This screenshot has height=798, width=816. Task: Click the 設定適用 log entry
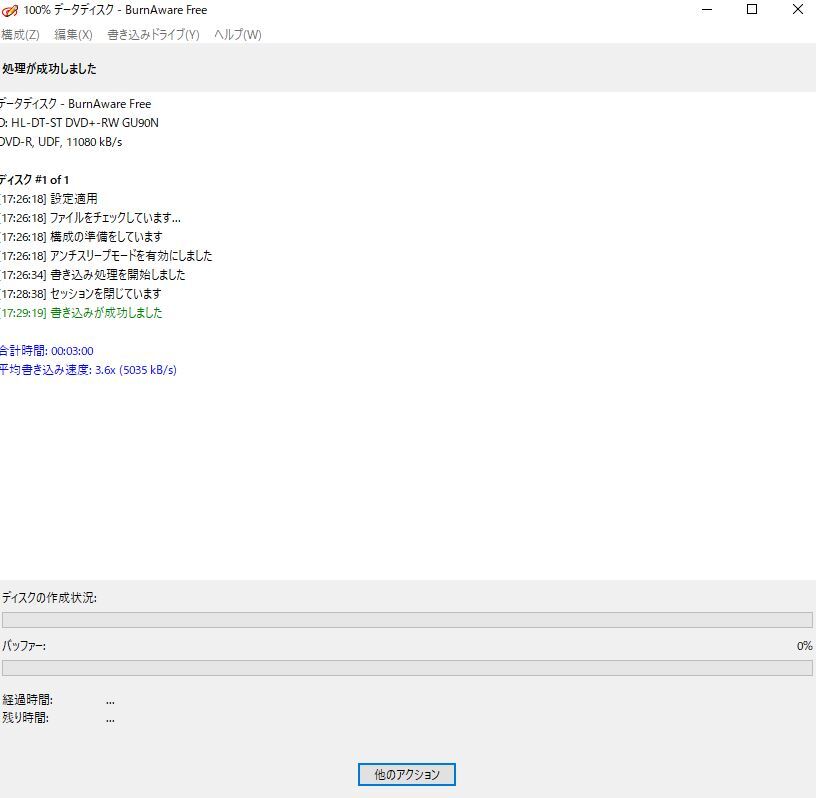coord(49,199)
